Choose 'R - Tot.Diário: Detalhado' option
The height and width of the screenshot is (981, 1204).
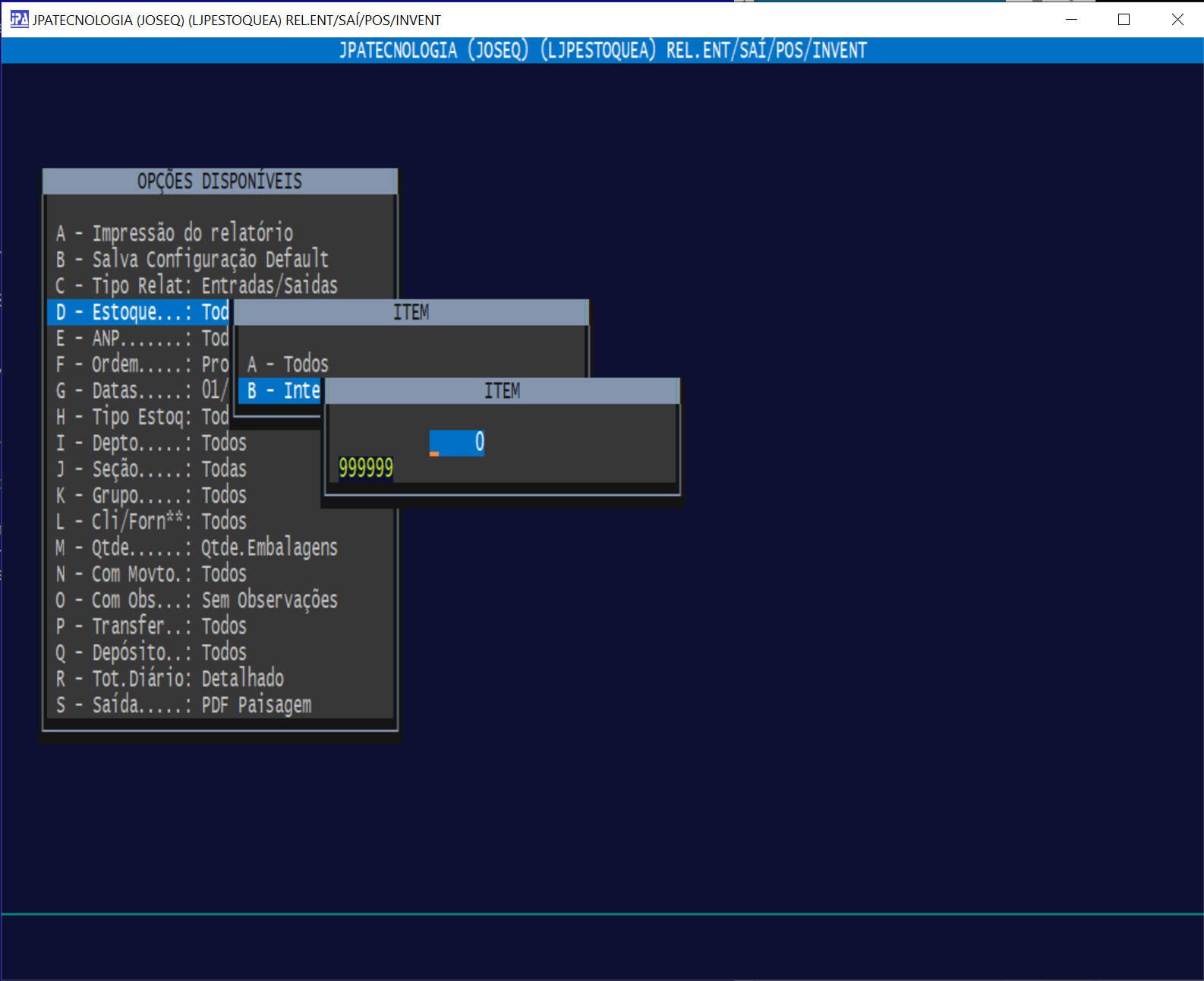coord(169,679)
